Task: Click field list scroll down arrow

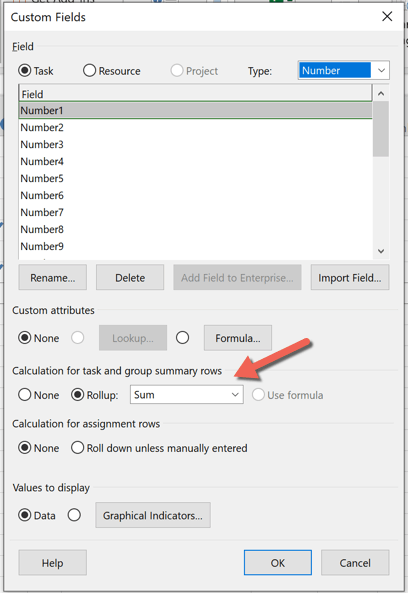Action: coord(381,251)
